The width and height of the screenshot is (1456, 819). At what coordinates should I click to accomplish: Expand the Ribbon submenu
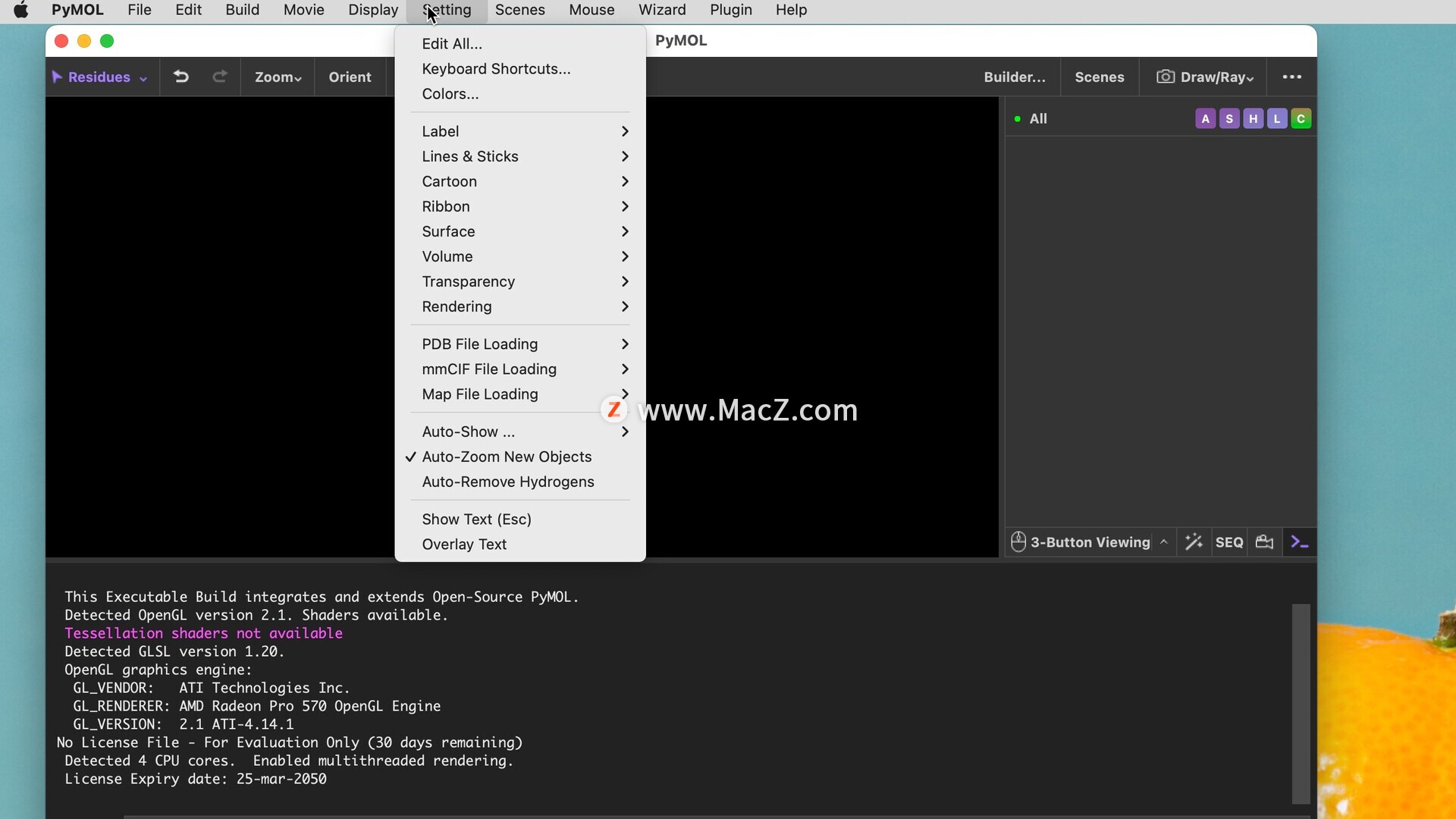pyautogui.click(x=520, y=206)
